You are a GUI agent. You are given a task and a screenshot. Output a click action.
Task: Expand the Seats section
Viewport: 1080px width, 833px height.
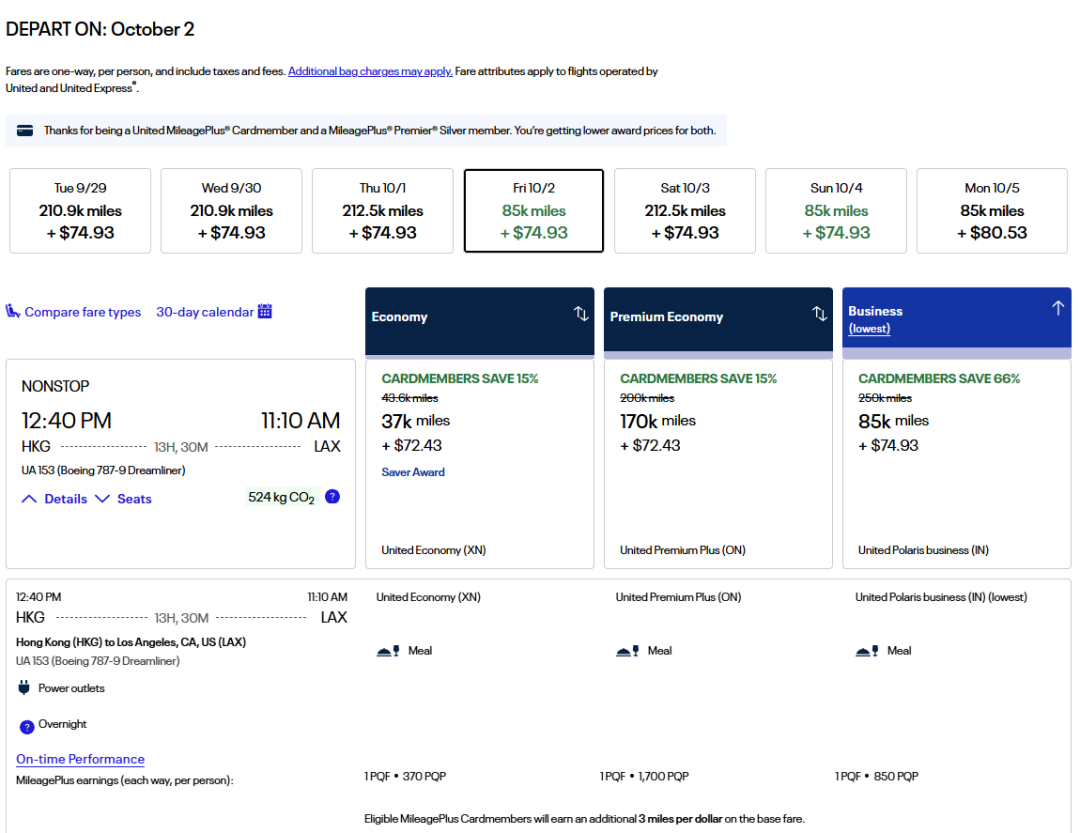pos(123,499)
